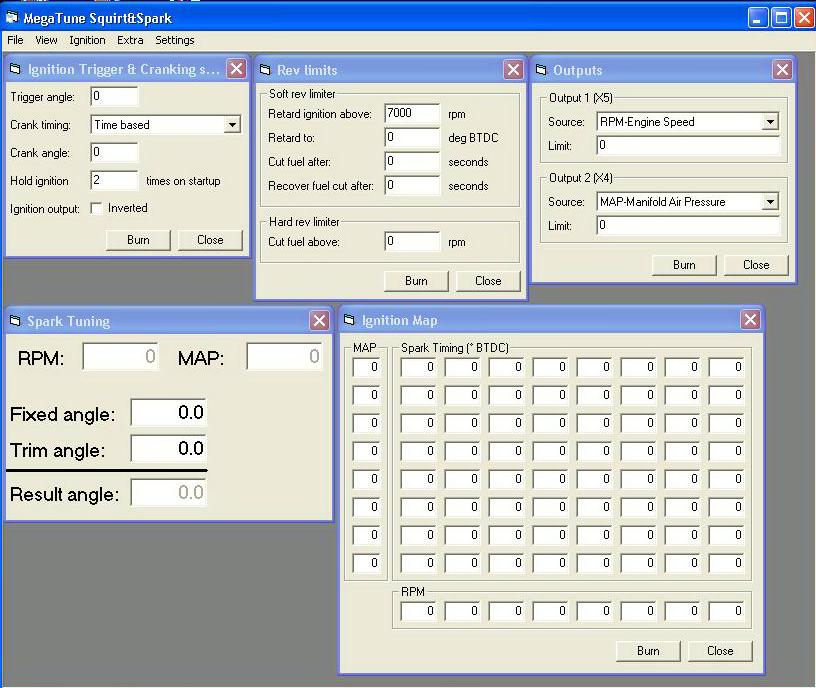The height and width of the screenshot is (688, 816).
Task: Close the Rev limits panel with X
Action: click(x=513, y=69)
